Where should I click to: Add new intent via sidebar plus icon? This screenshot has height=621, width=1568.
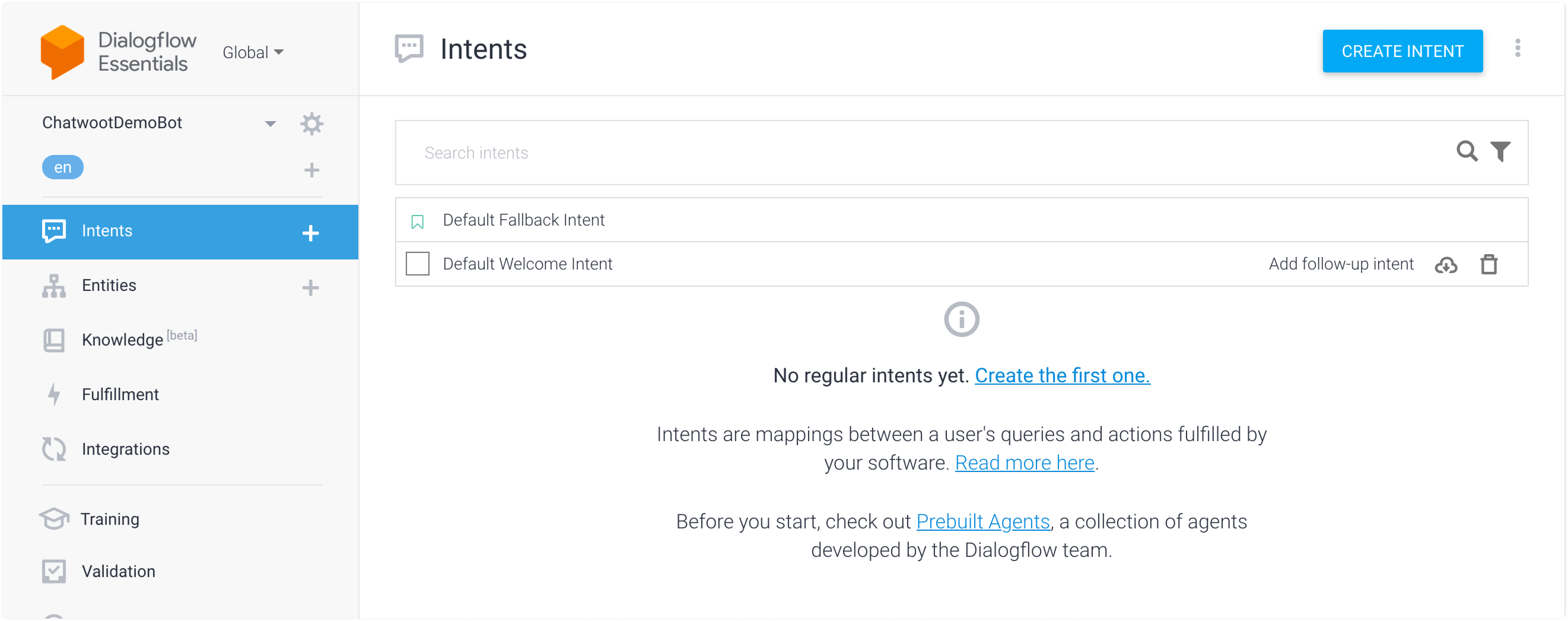click(311, 233)
